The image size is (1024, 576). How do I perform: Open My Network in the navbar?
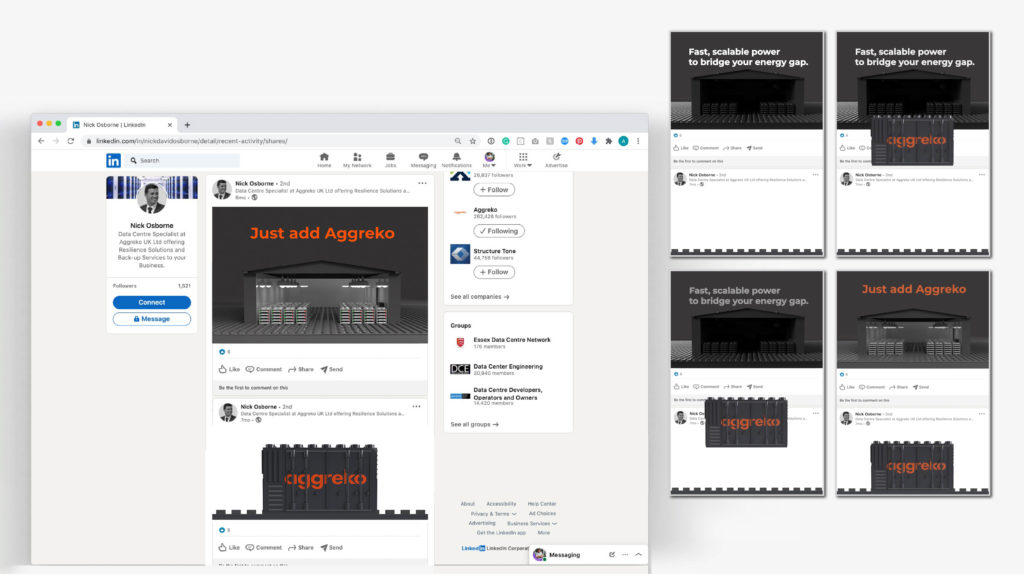tap(357, 160)
